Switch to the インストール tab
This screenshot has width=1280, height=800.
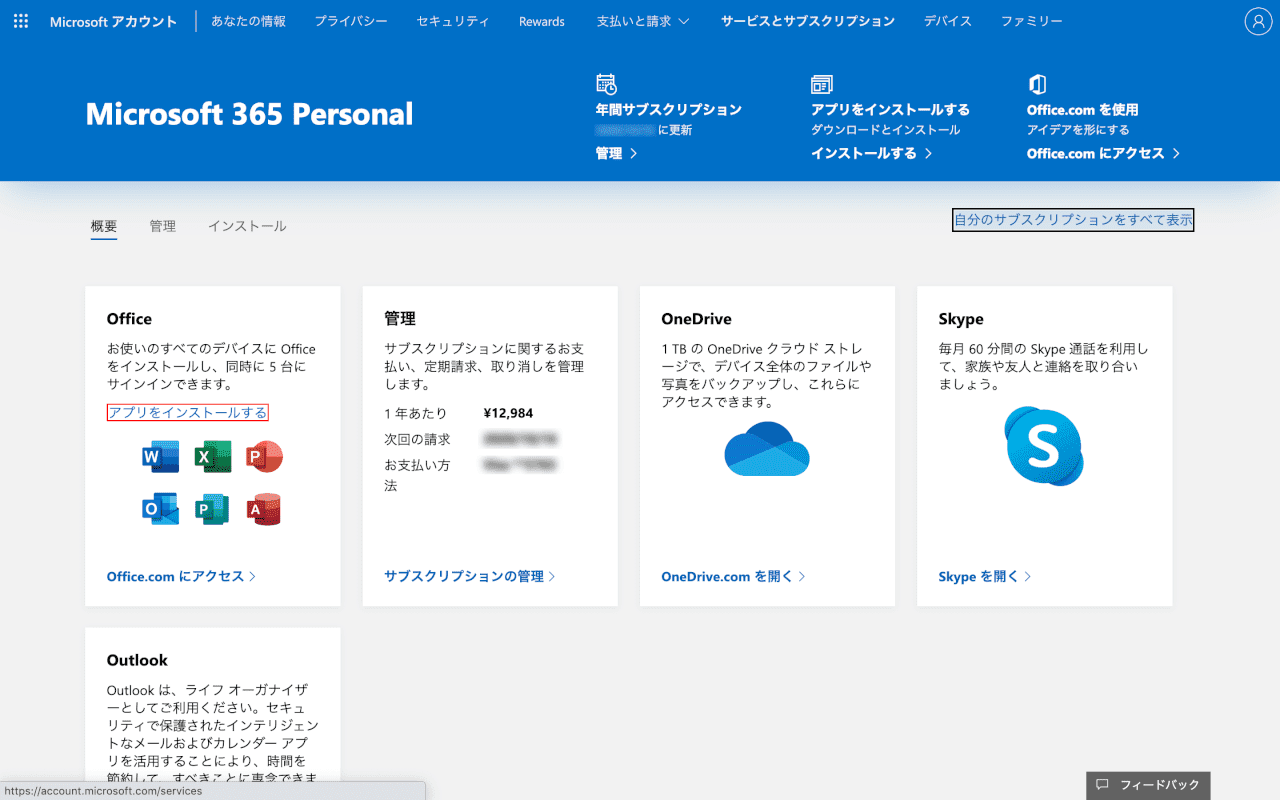pyautogui.click(x=247, y=226)
